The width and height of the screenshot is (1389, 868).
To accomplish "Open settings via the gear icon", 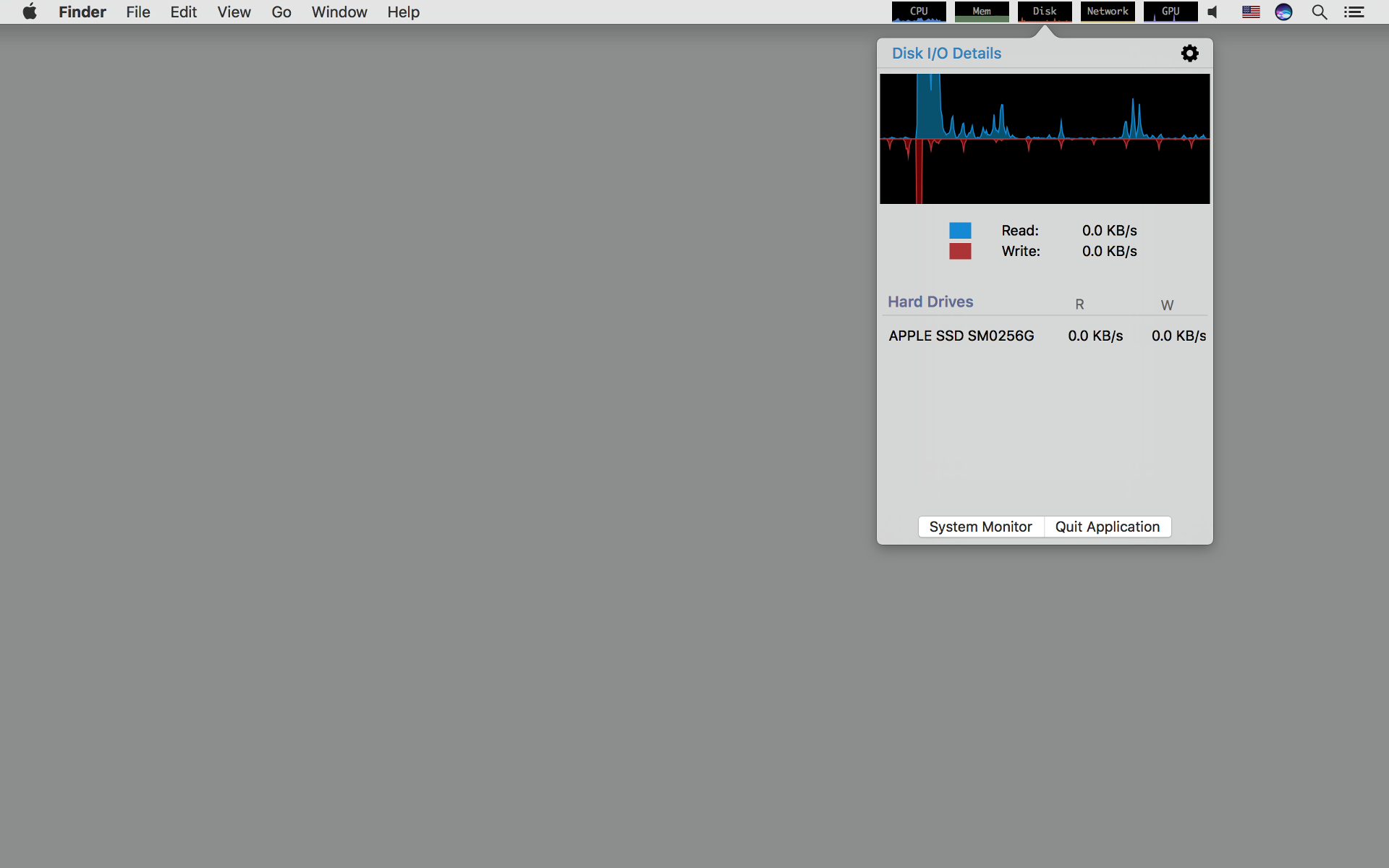I will pyautogui.click(x=1189, y=53).
